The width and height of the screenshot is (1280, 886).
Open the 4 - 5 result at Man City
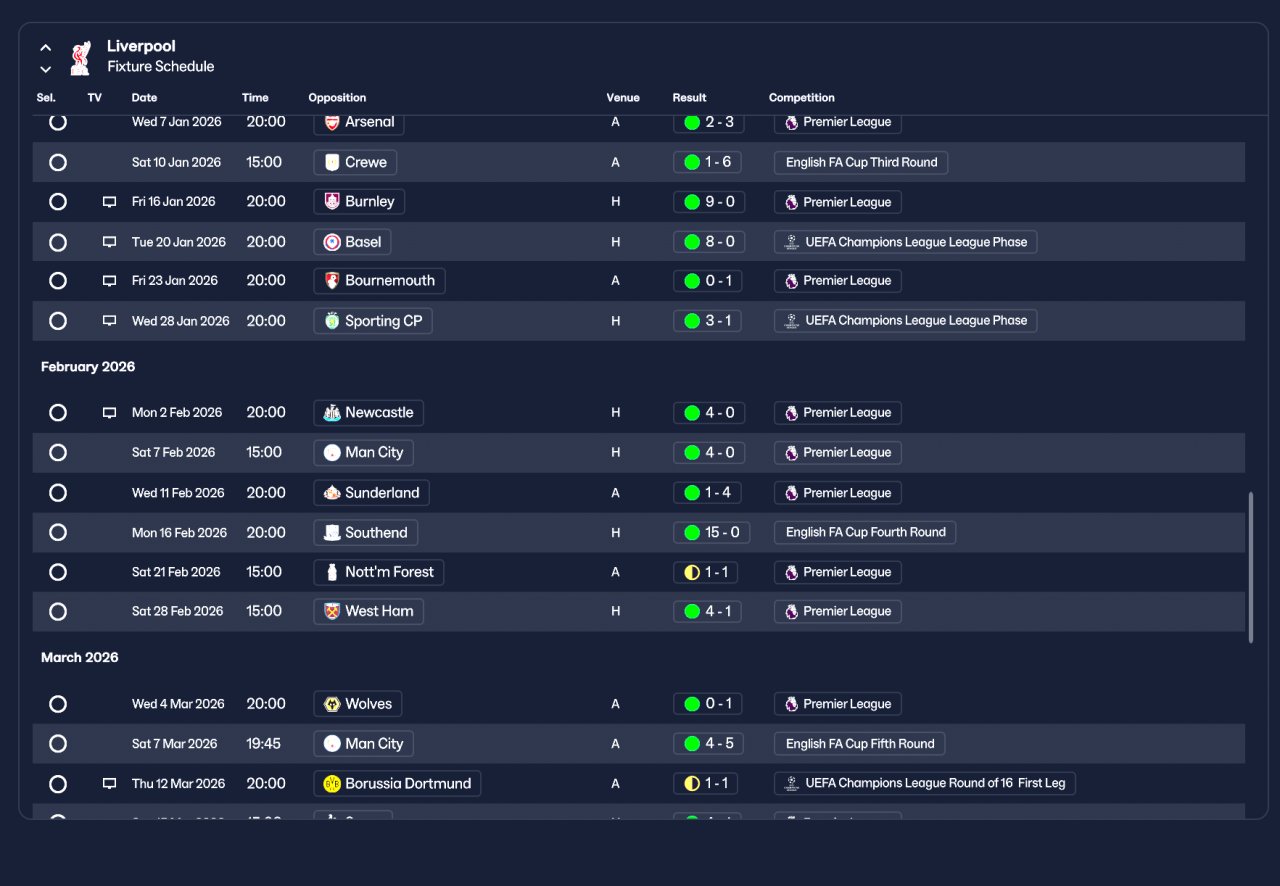709,744
